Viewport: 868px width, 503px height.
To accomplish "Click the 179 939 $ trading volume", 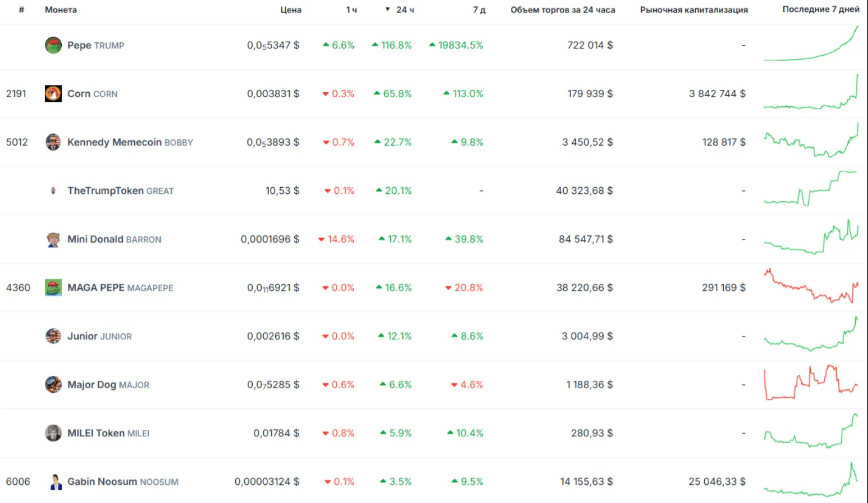I will point(590,94).
